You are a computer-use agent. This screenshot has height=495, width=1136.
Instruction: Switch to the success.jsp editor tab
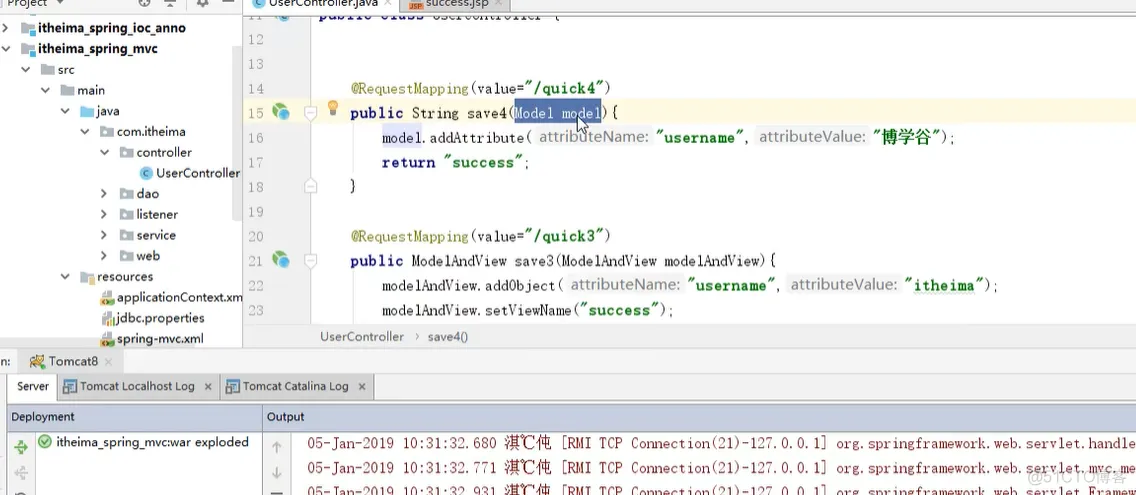pos(451,4)
